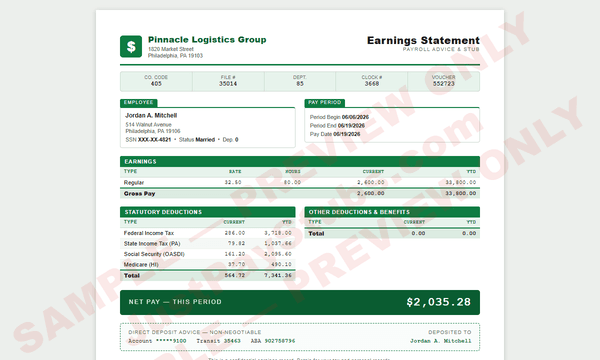Click the Pay Date 06/19/2026 line
Screen dimensions: 600x360
(x=335, y=134)
